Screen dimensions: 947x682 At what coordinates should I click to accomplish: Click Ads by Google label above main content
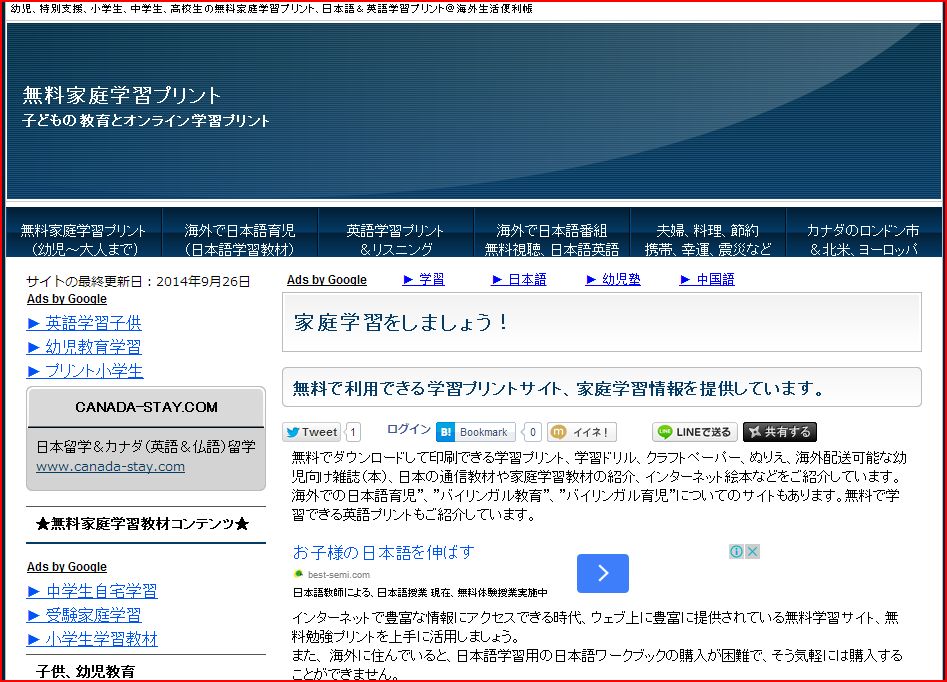(327, 280)
